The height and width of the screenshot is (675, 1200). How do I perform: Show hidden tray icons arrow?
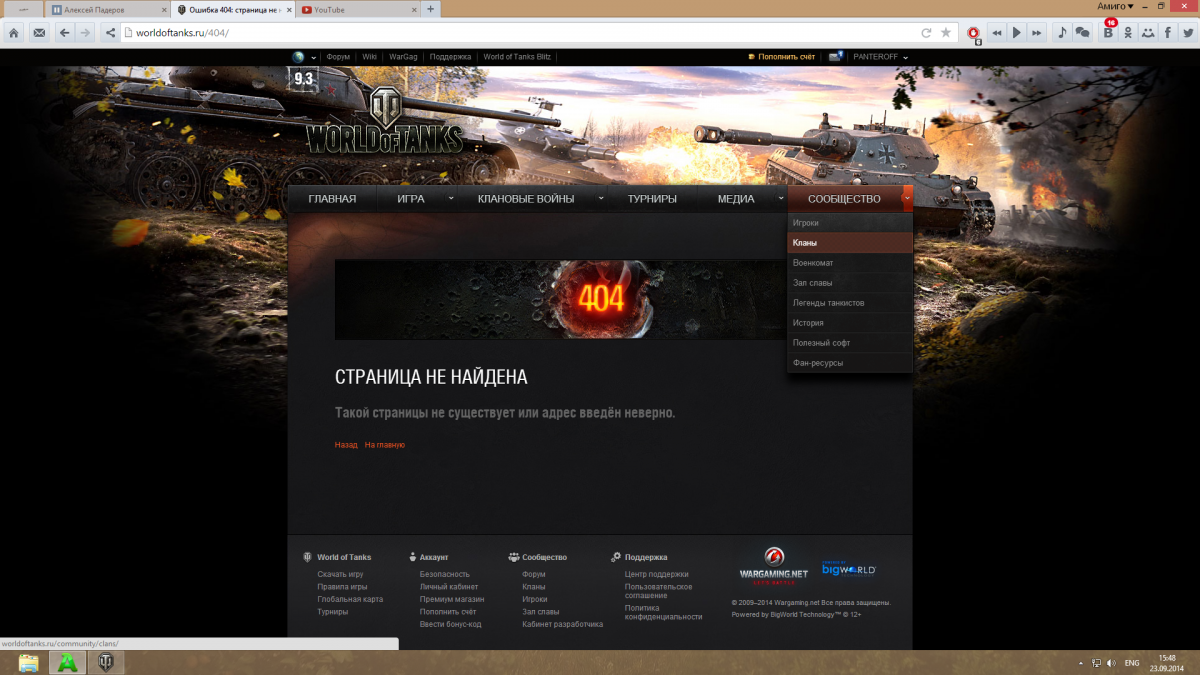[1080, 663]
